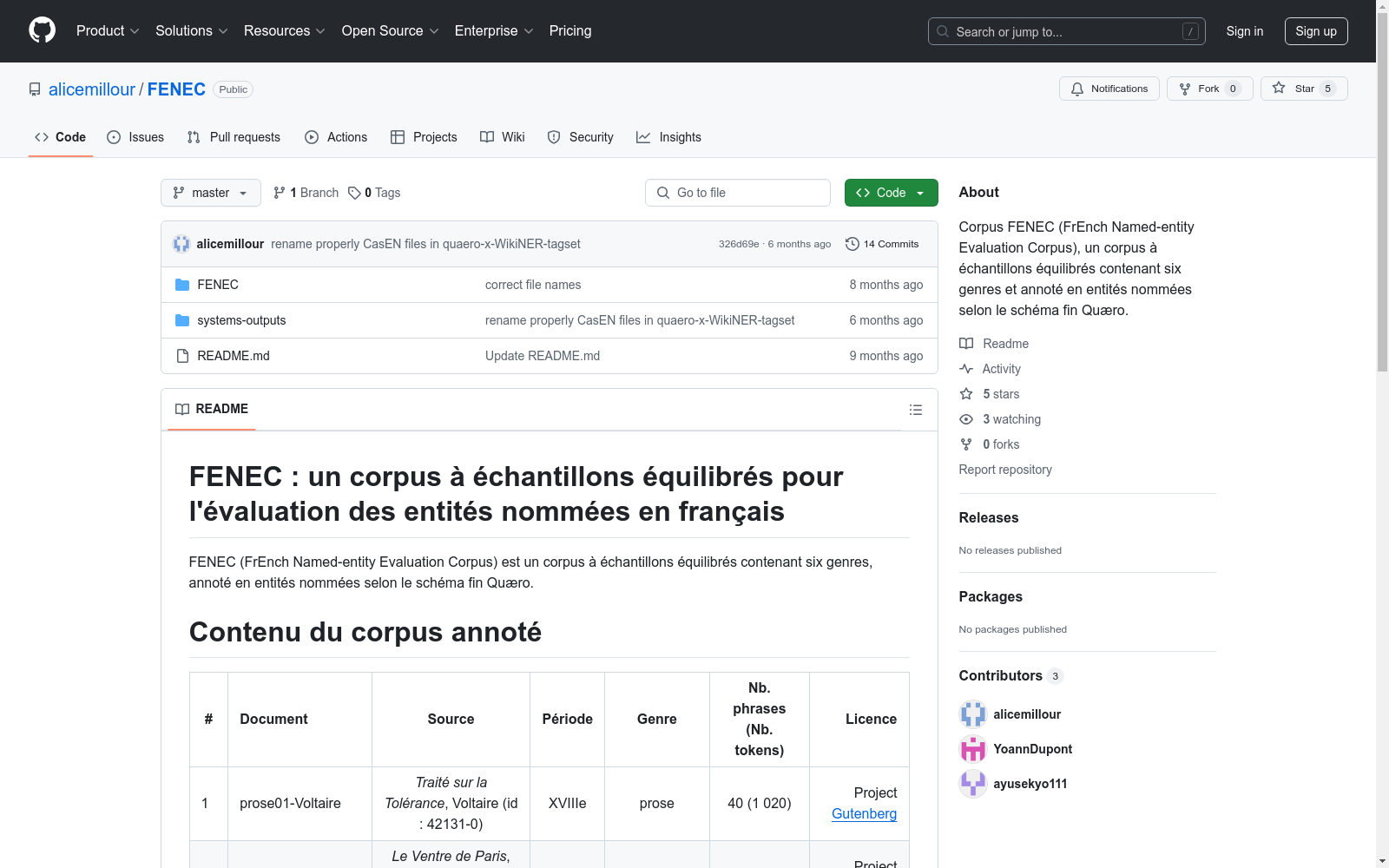Open alicemillour contributor avatar
The width and height of the screenshot is (1389, 868).
pyautogui.click(x=973, y=714)
